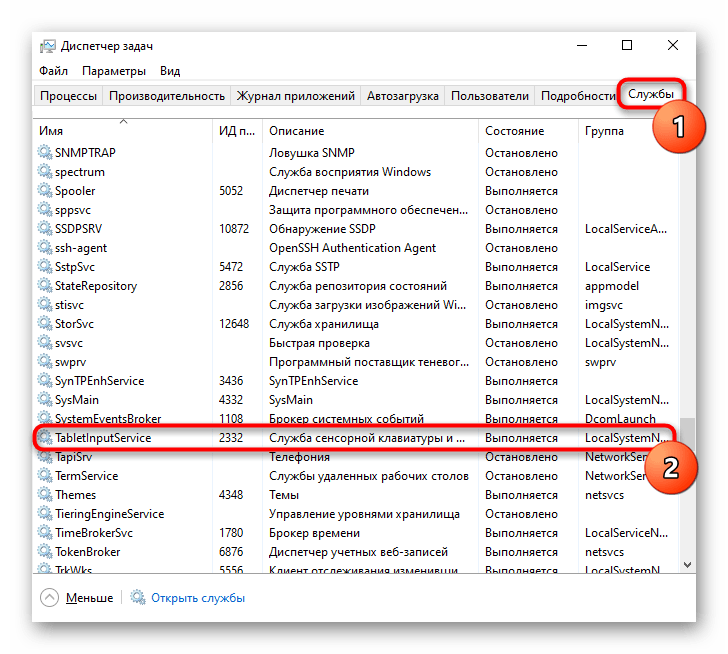The width and height of the screenshot is (728, 654).
Task: Select the SystemEventsBroker row name
Action: coord(108,419)
